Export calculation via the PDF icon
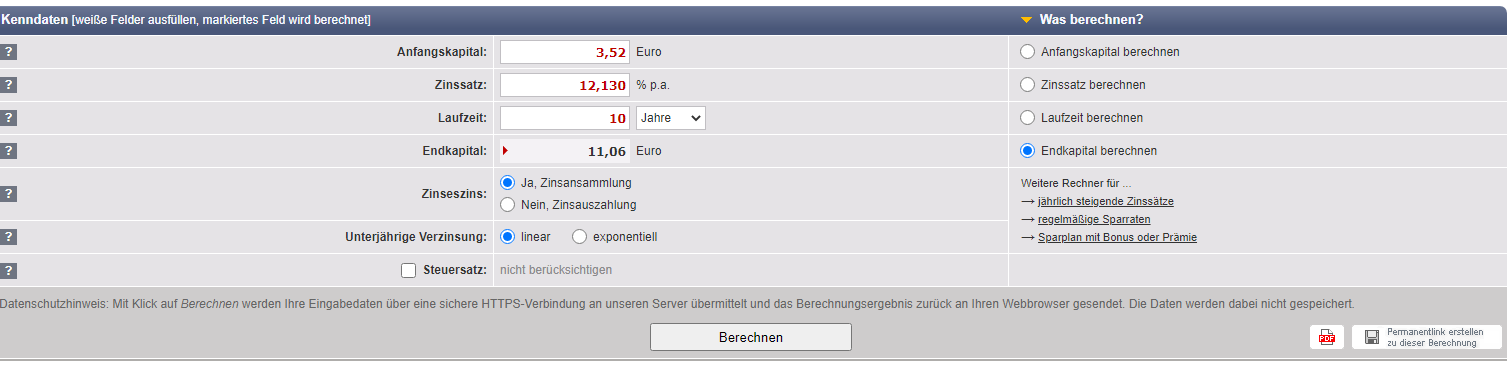Viewport: 1512px width, 369px height. (x=1327, y=338)
